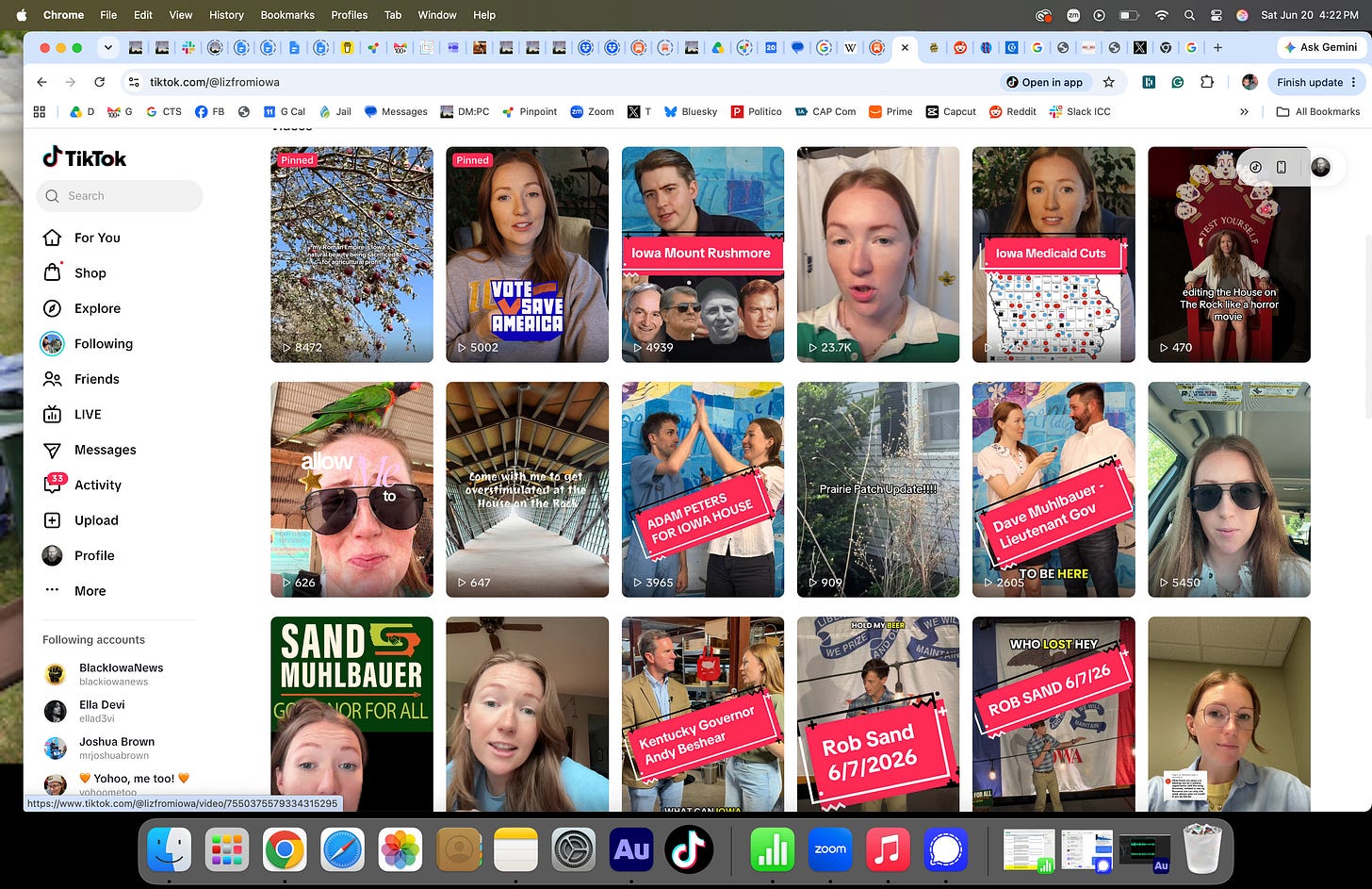
Task: Play the Dave Muhlbauer Lieutenant Gov video
Action: click(x=1053, y=489)
